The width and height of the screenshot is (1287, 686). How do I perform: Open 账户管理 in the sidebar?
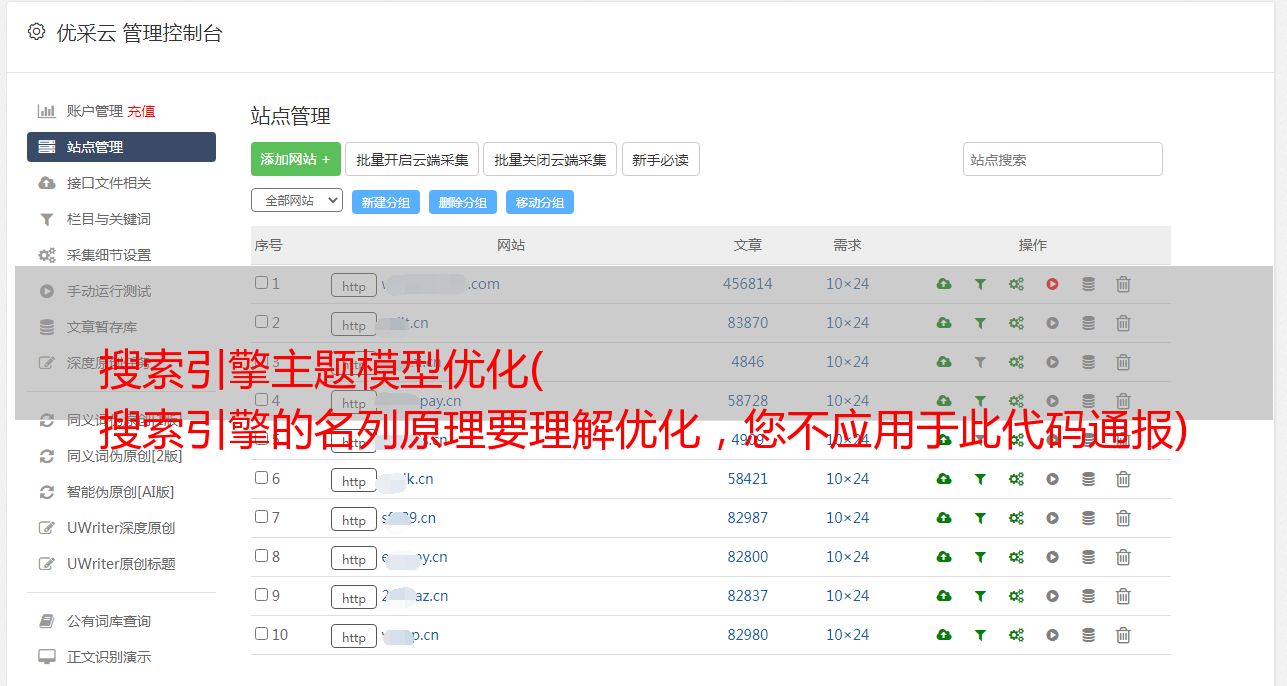(x=94, y=111)
